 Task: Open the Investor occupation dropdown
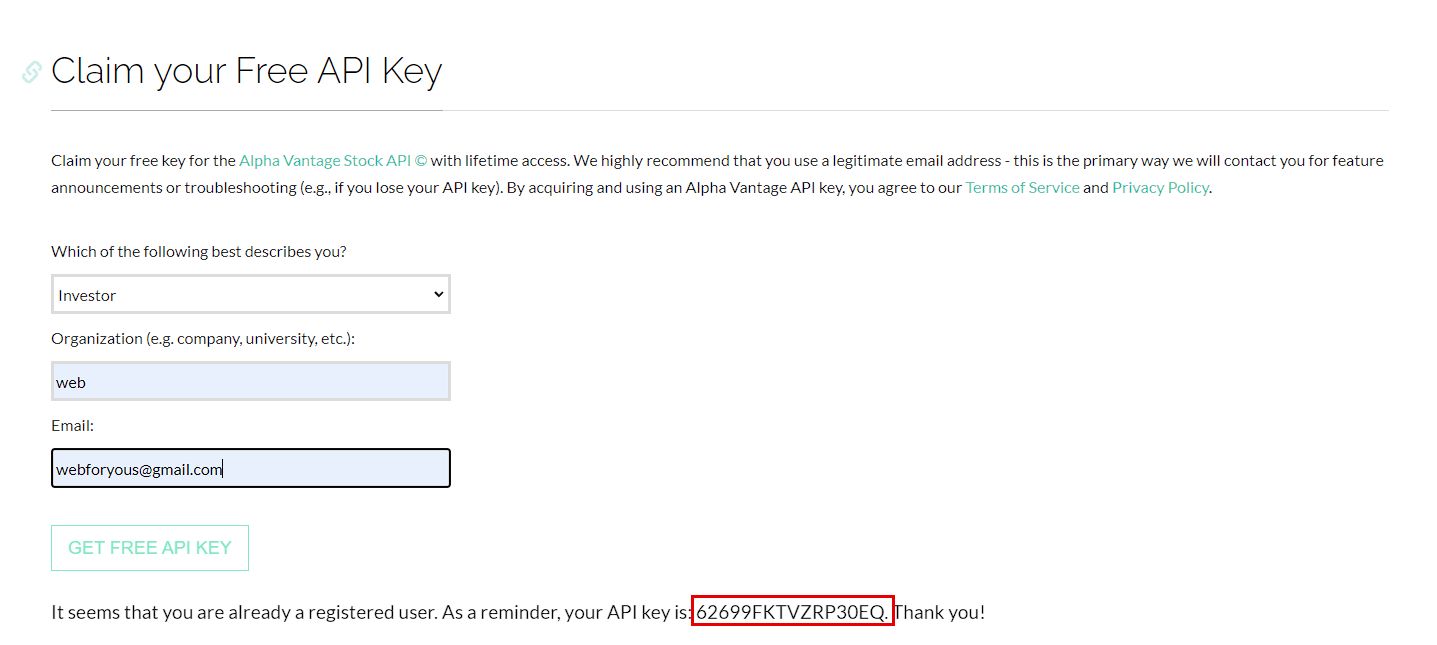click(251, 294)
